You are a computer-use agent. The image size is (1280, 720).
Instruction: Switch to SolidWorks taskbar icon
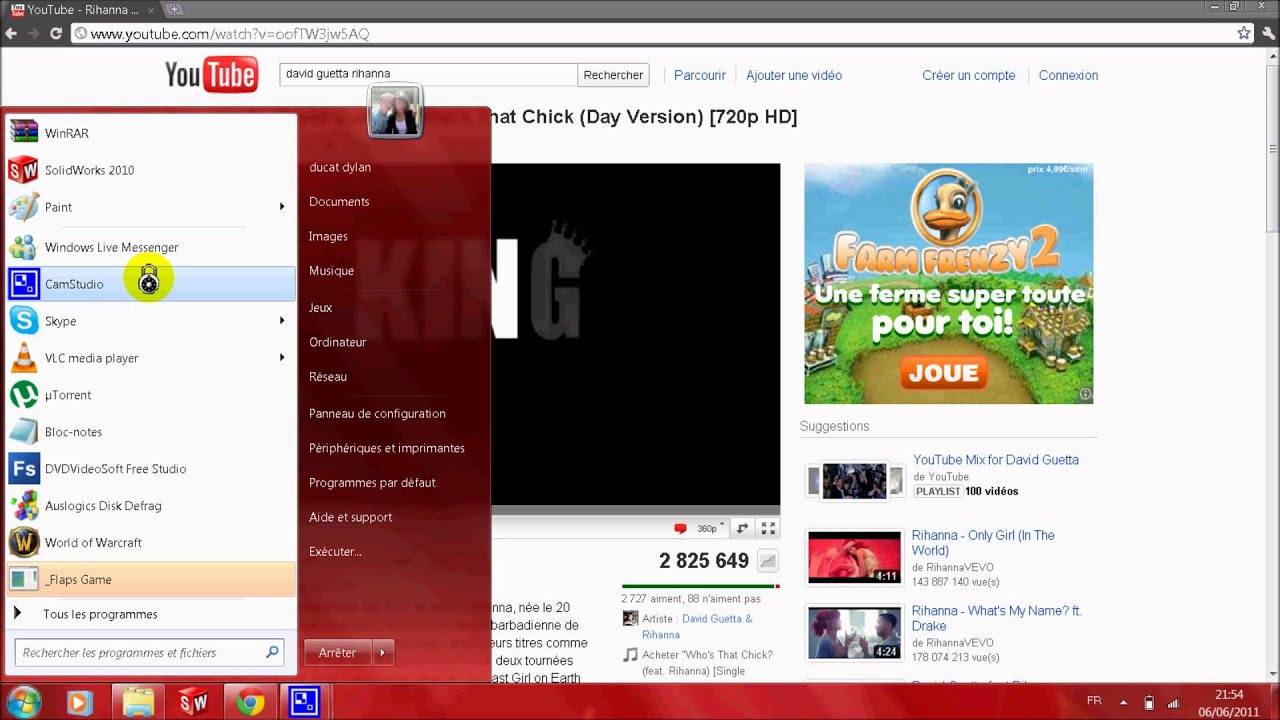tap(193, 702)
